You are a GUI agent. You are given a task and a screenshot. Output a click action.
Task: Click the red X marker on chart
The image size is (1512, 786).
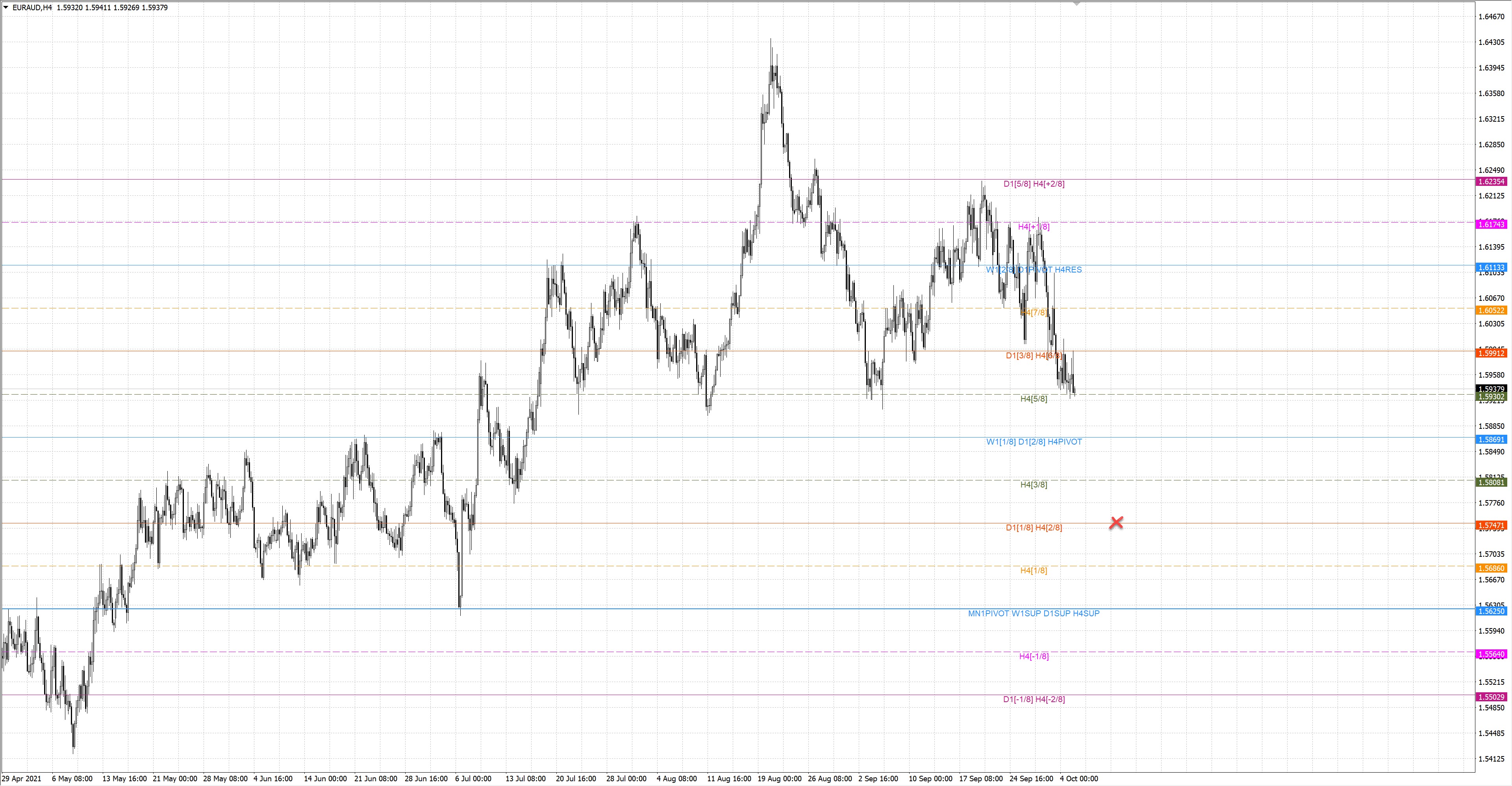[x=1116, y=523]
